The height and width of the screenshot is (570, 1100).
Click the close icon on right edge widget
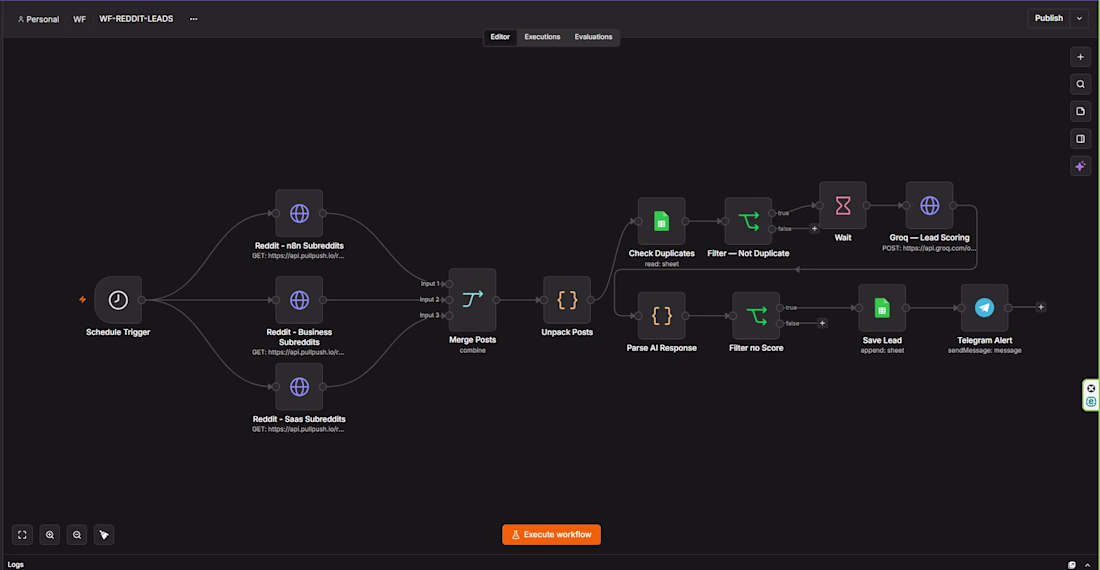tap(1091, 388)
